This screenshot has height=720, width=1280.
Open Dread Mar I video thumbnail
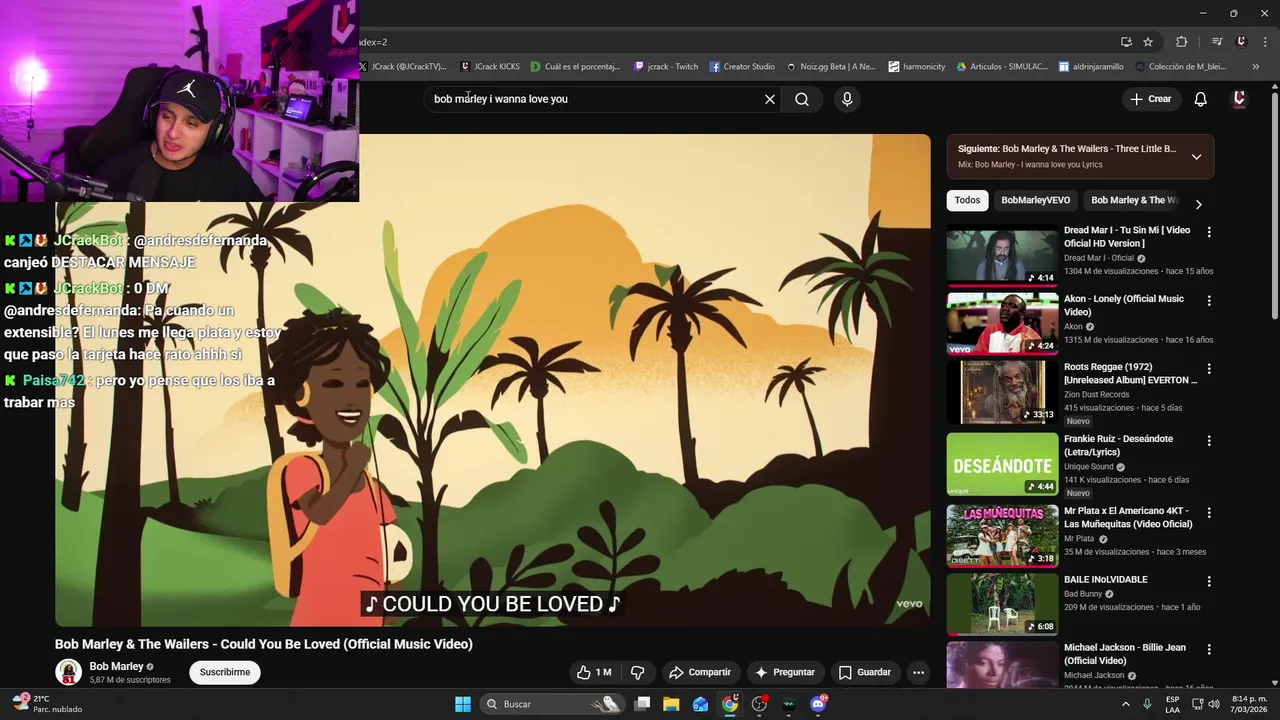pyautogui.click(x=1002, y=258)
